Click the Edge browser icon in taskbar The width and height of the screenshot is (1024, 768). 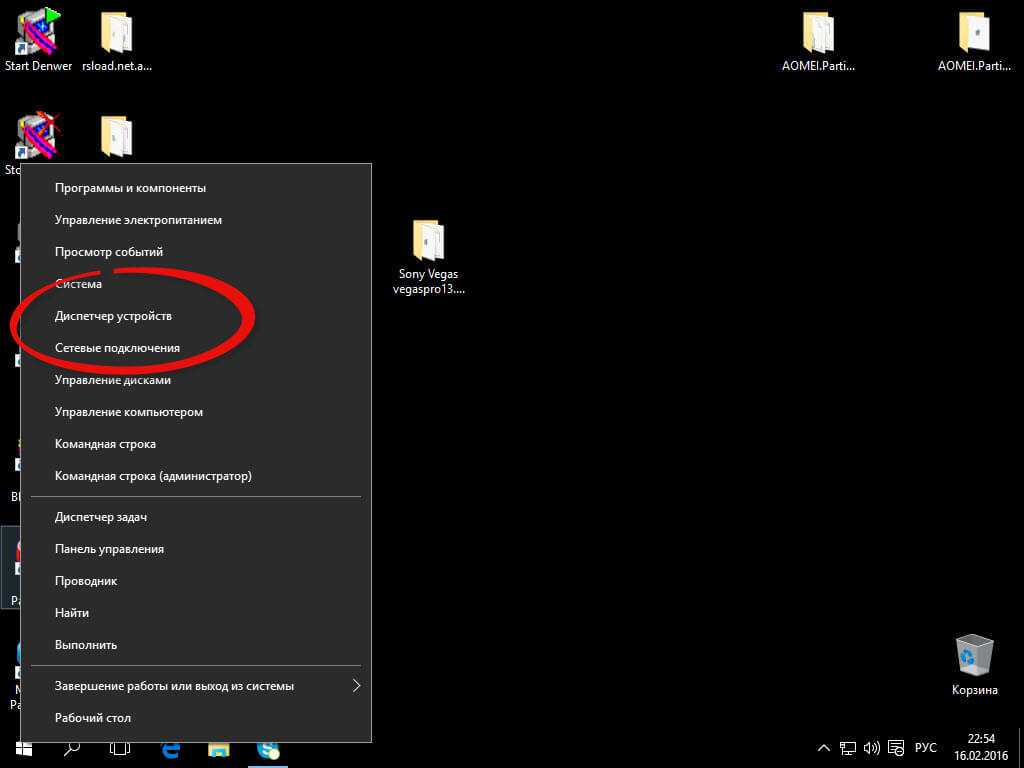[170, 748]
